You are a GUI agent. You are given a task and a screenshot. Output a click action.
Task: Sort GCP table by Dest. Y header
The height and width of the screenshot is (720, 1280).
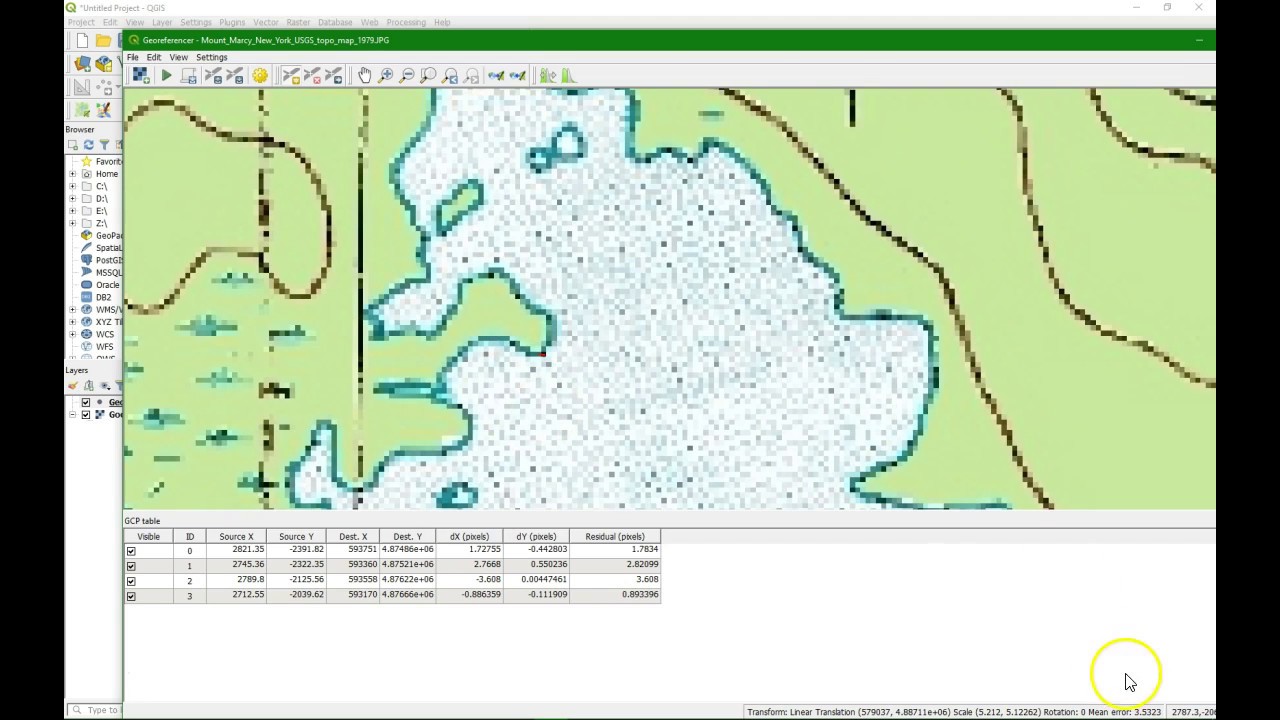407,537
